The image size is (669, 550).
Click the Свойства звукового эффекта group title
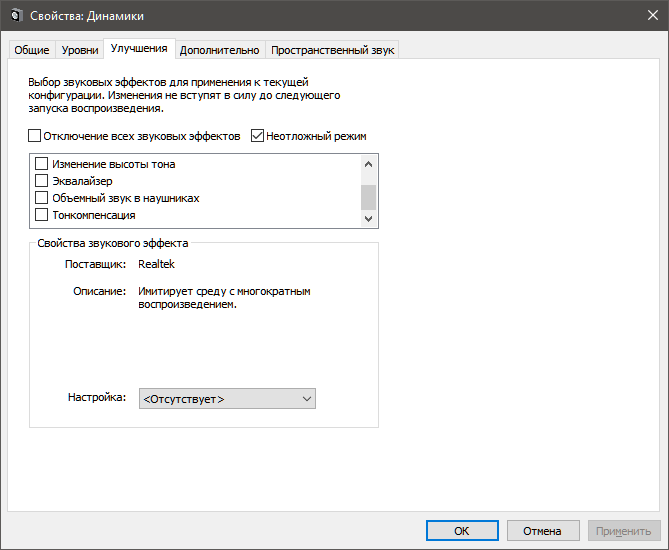[x=113, y=243]
